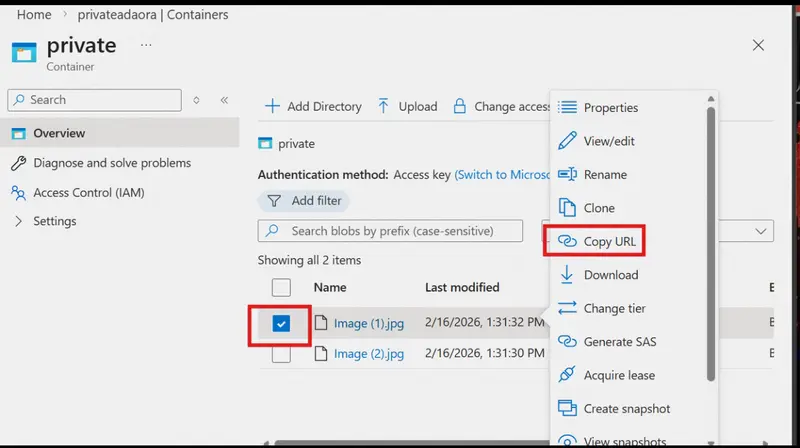
Task: Click the Add Directory button
Action: (313, 106)
